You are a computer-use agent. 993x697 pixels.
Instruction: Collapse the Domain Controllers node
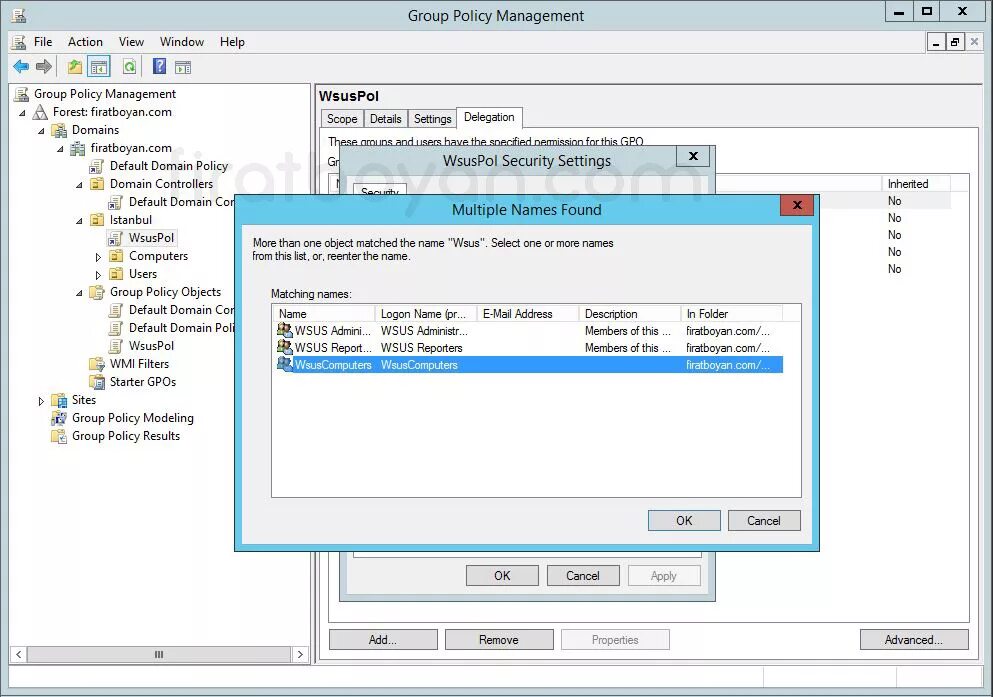80,185
